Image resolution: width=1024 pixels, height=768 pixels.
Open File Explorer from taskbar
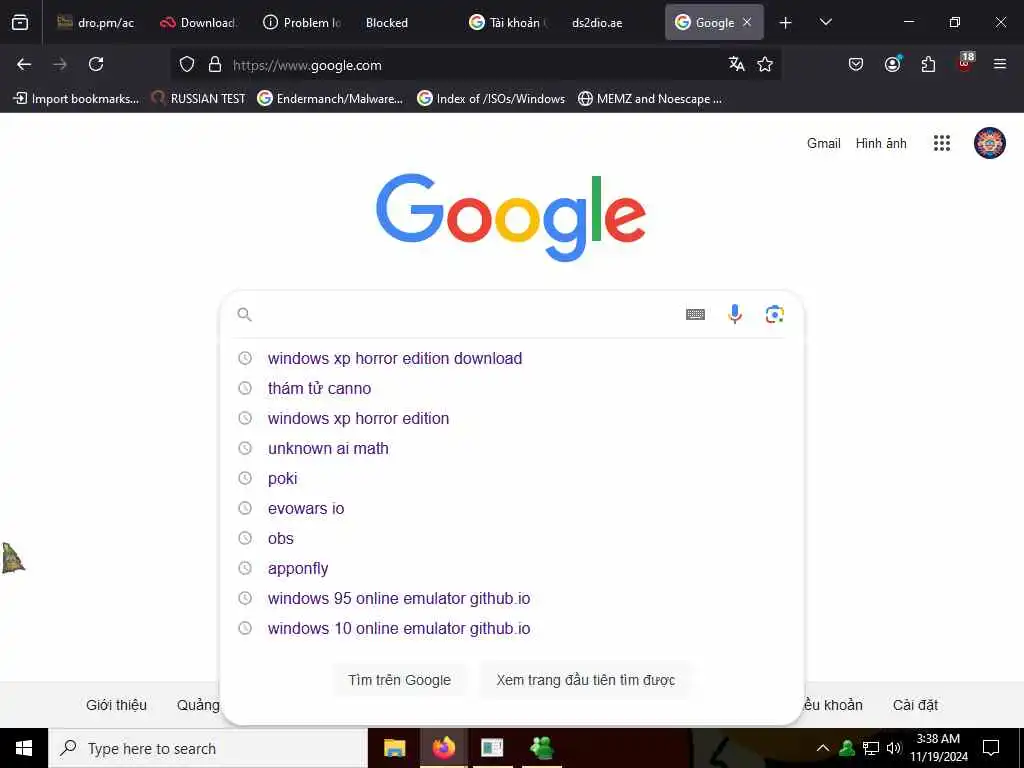coord(394,748)
